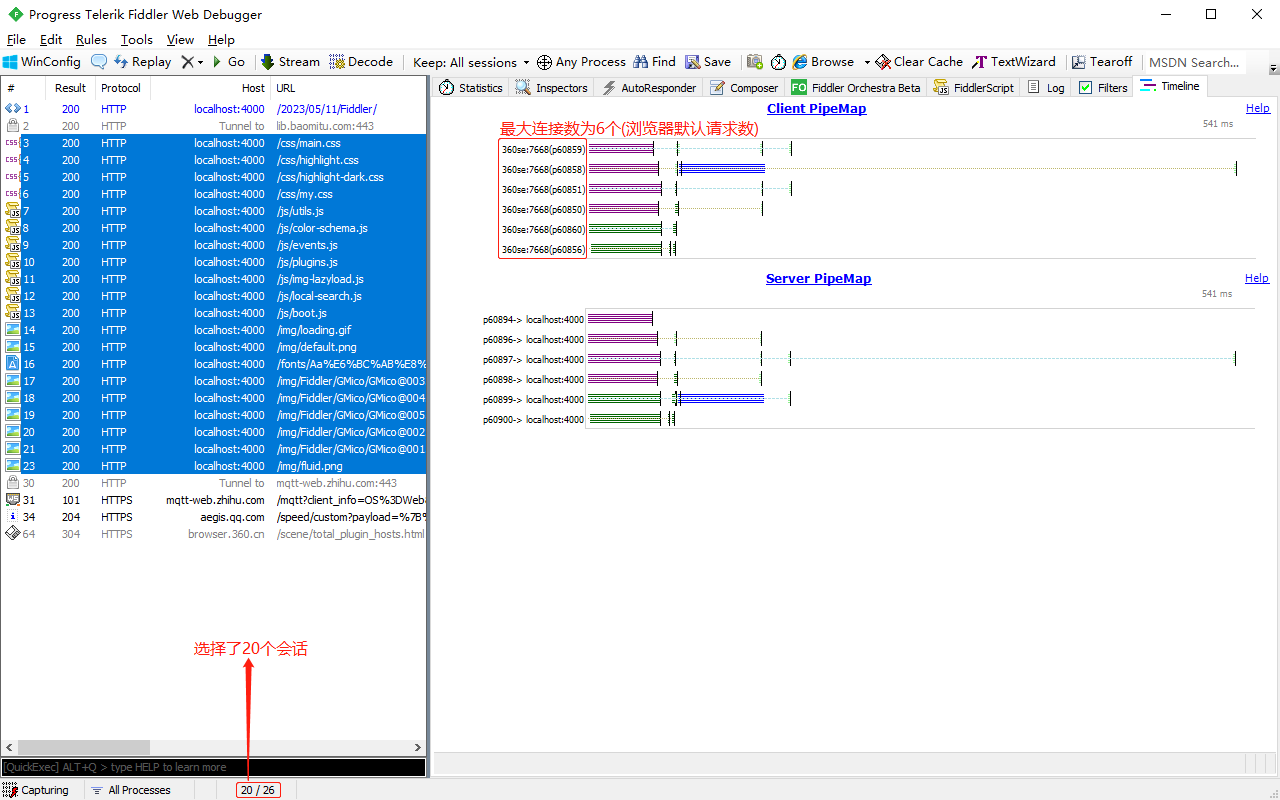Open WinConfig tool
1280x800 pixels.
(x=42, y=62)
